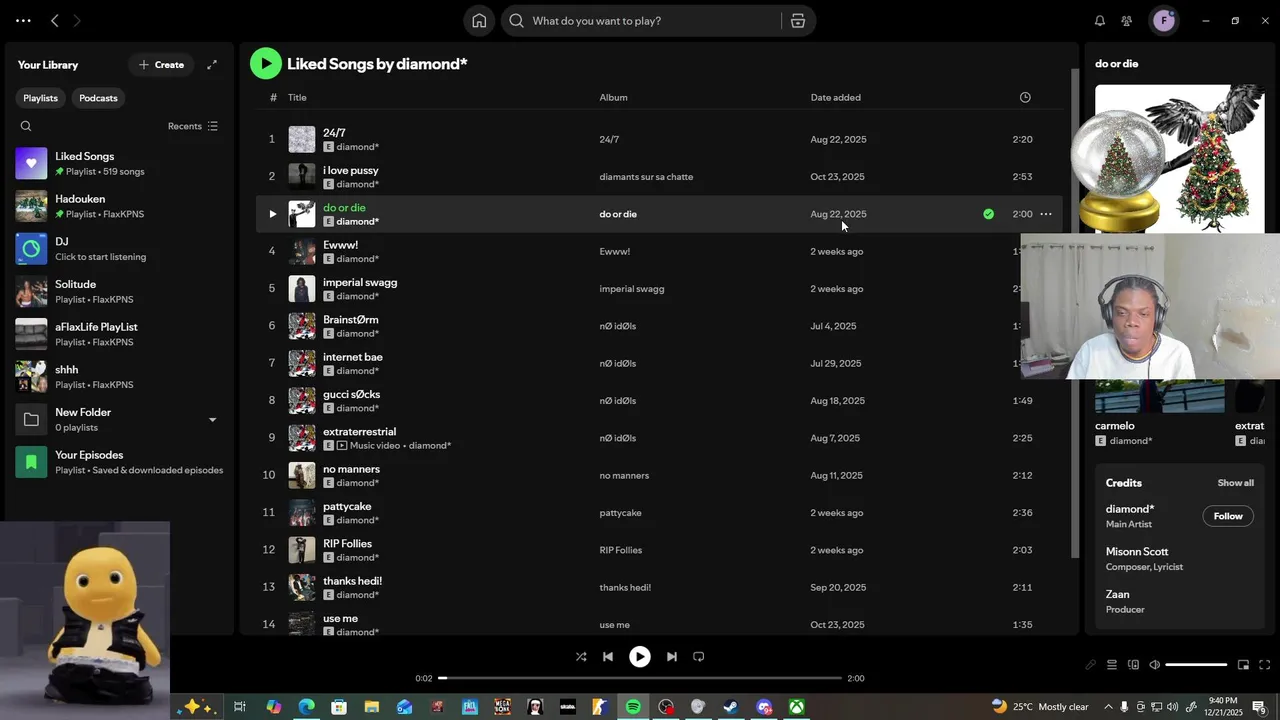
Task: Toggle shuffle in the player bar
Action: click(x=581, y=657)
